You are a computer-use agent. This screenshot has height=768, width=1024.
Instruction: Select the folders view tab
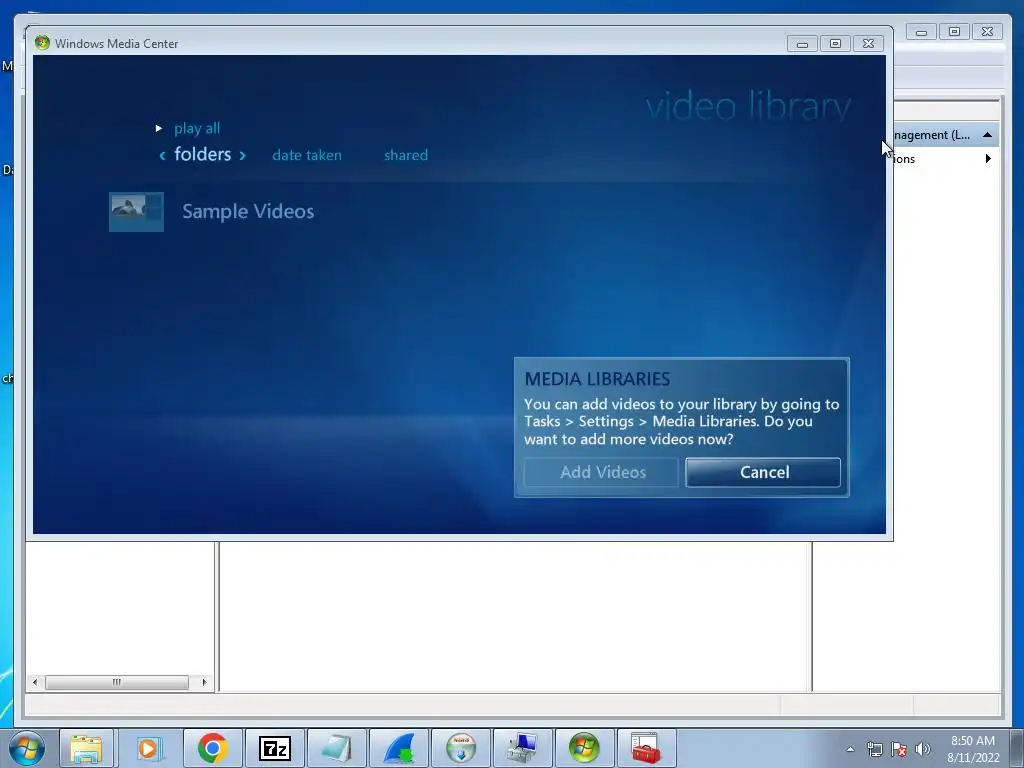(x=202, y=154)
